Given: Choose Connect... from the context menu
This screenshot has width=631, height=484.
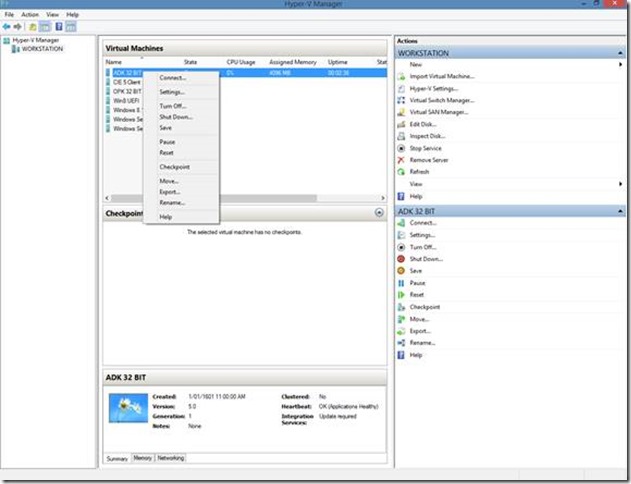Looking at the screenshot, I should (x=172, y=77).
